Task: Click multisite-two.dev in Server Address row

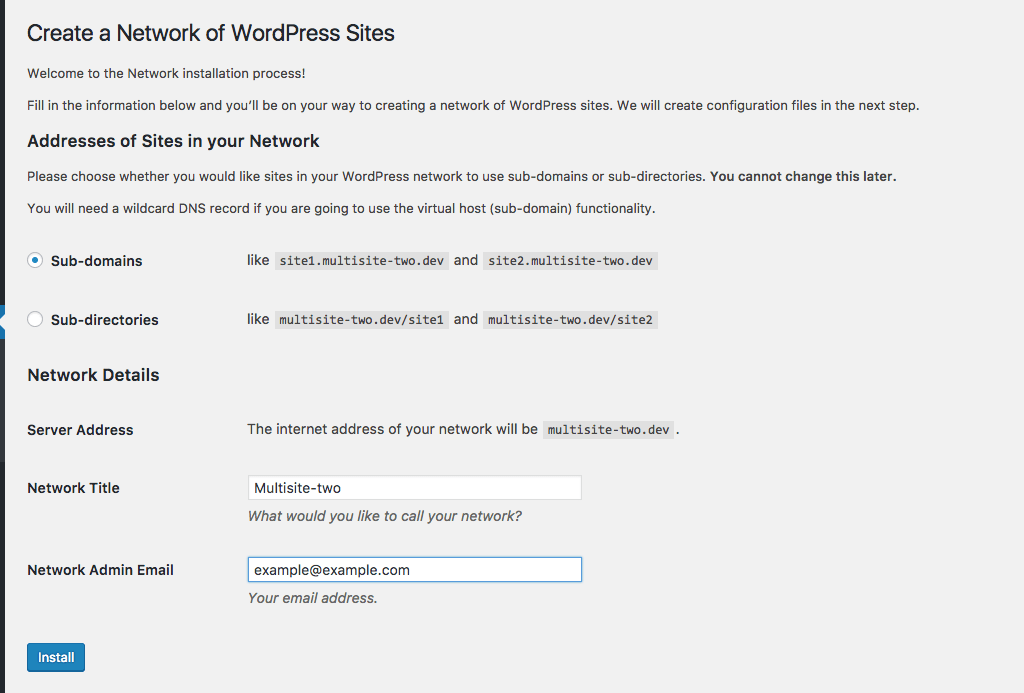Action: (609, 430)
